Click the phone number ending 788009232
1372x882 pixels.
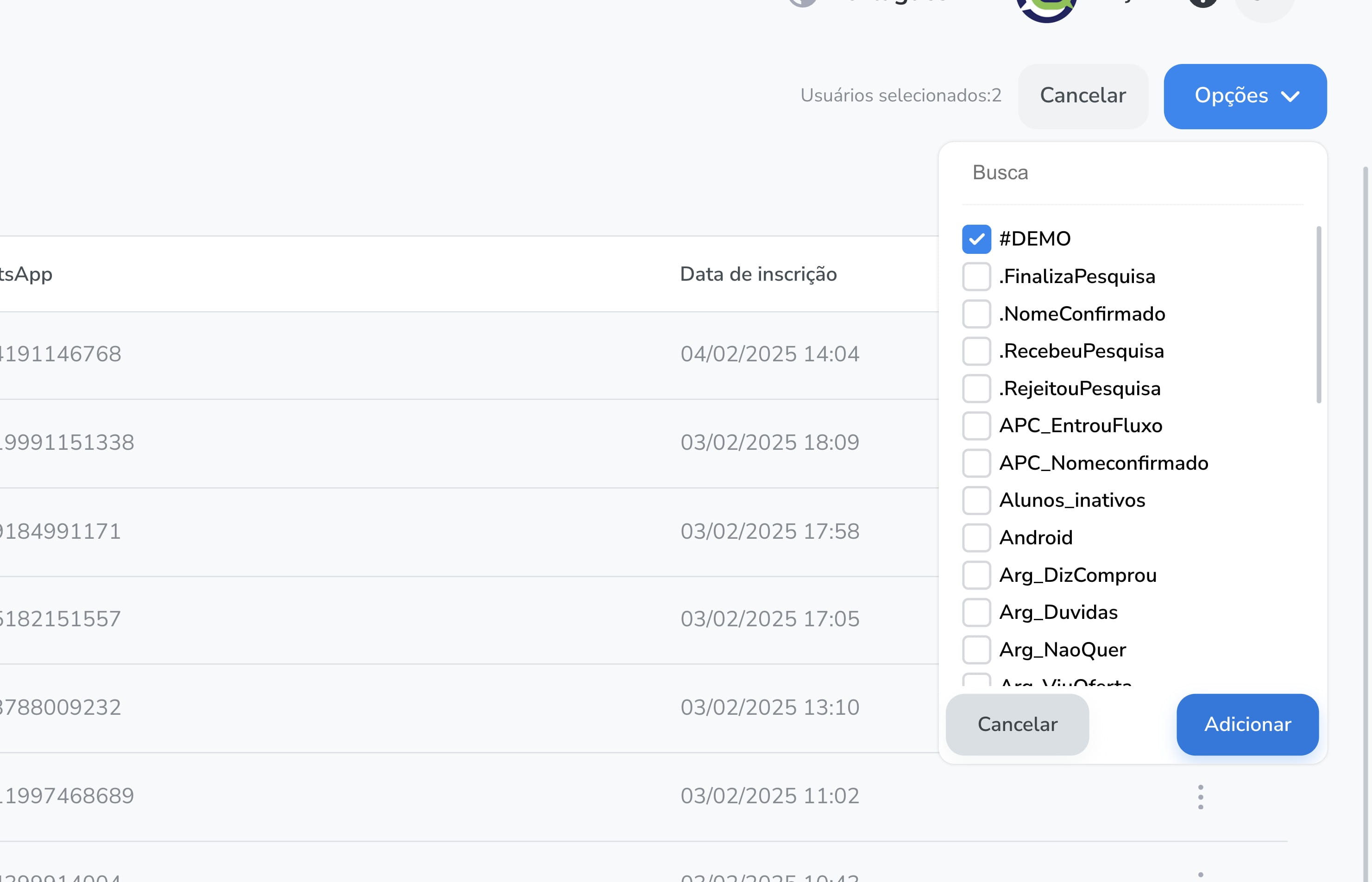click(x=61, y=707)
